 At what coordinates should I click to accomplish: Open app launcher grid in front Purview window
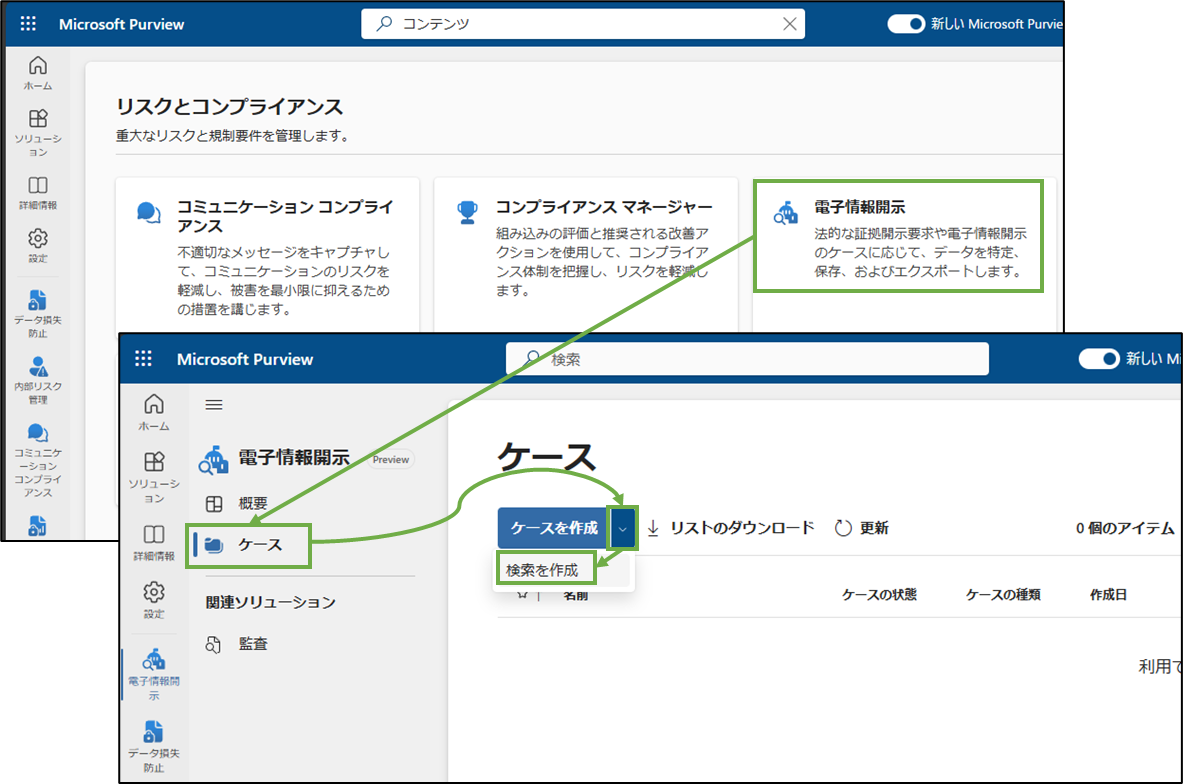[143, 358]
